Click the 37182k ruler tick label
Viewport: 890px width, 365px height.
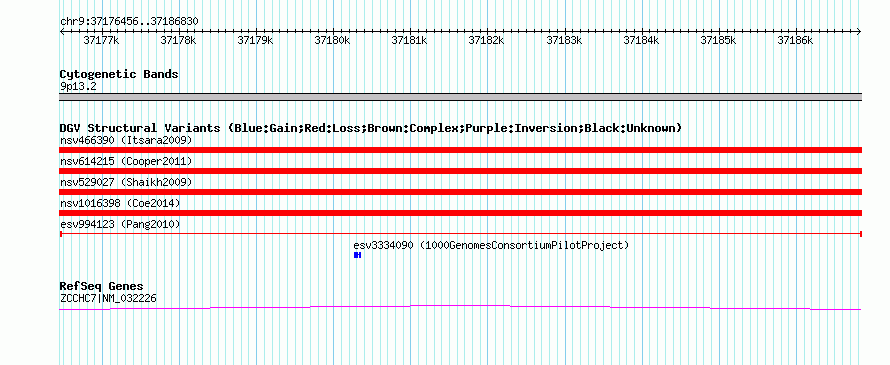click(x=486, y=40)
